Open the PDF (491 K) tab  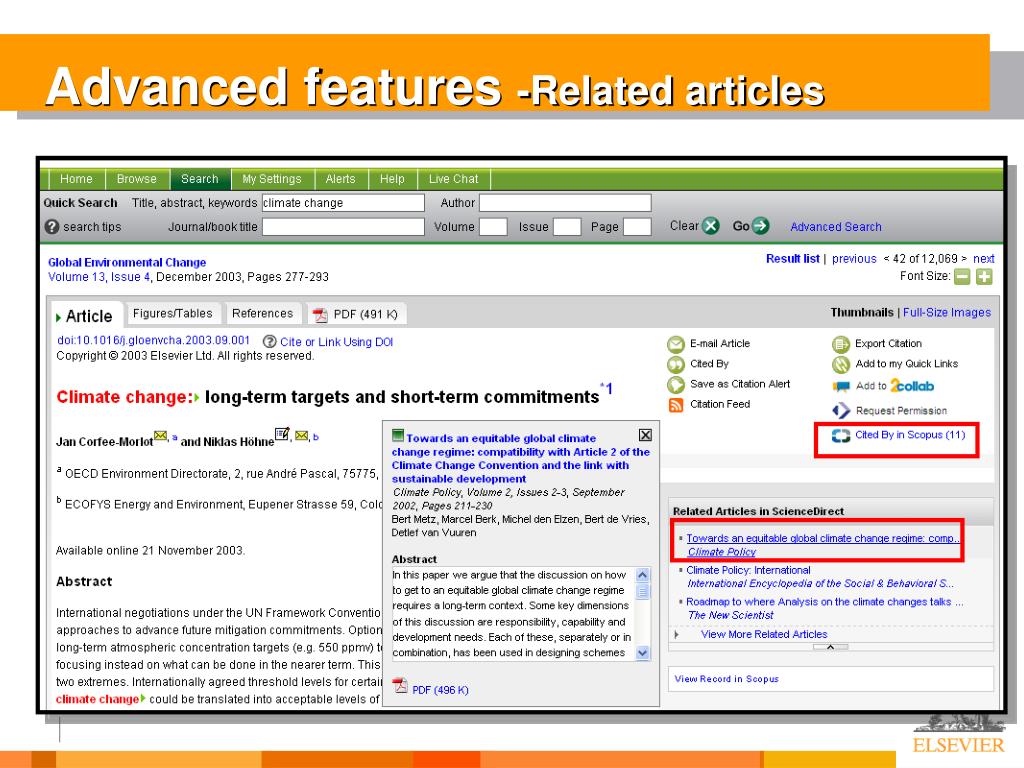(x=356, y=315)
